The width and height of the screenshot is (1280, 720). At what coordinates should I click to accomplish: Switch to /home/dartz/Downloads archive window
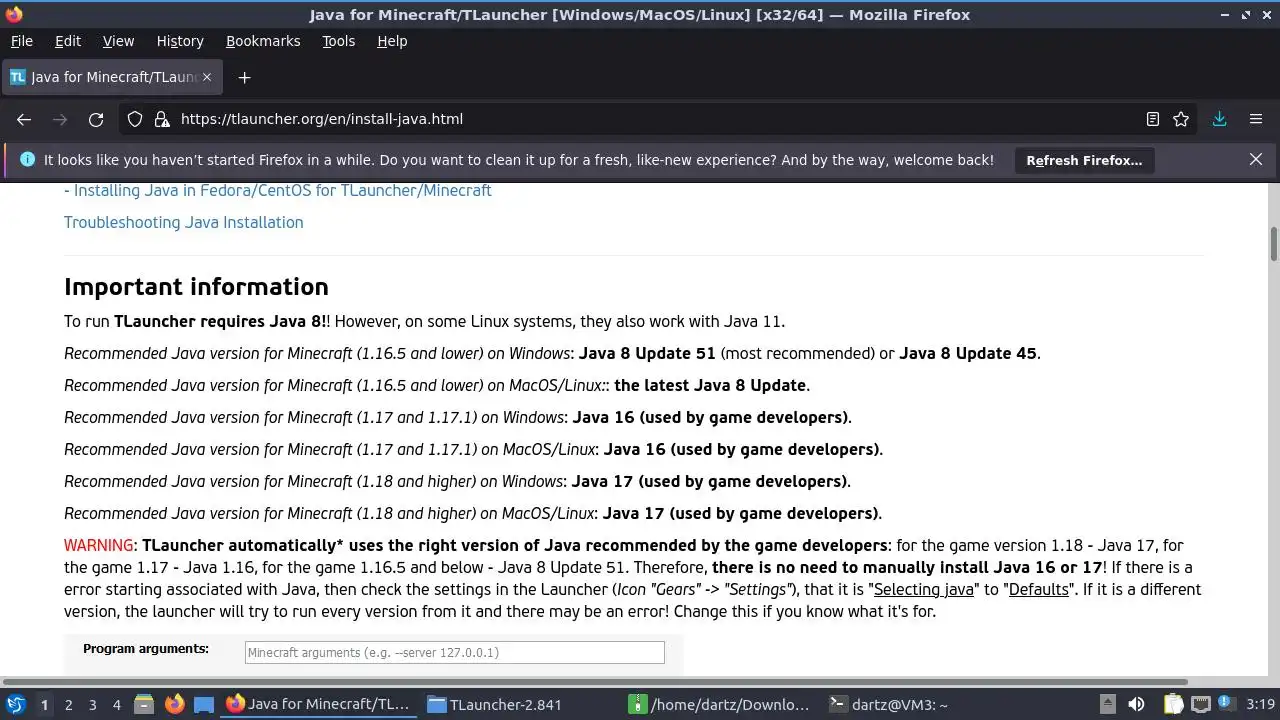(720, 704)
